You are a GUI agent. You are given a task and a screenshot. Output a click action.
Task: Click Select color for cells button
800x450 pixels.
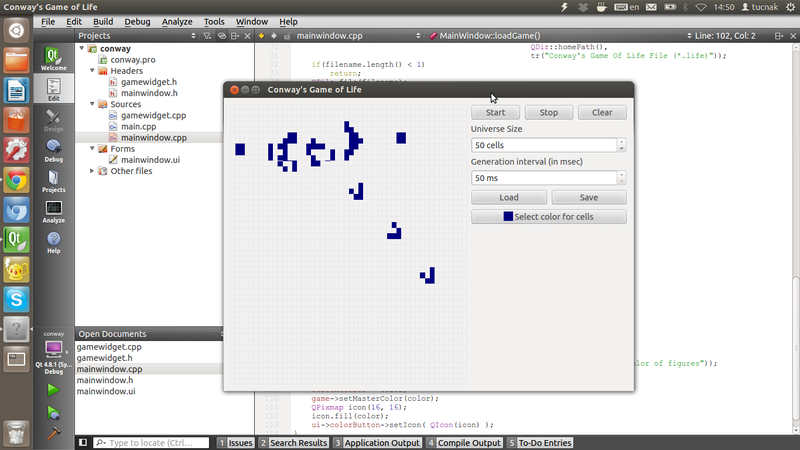coord(549,216)
